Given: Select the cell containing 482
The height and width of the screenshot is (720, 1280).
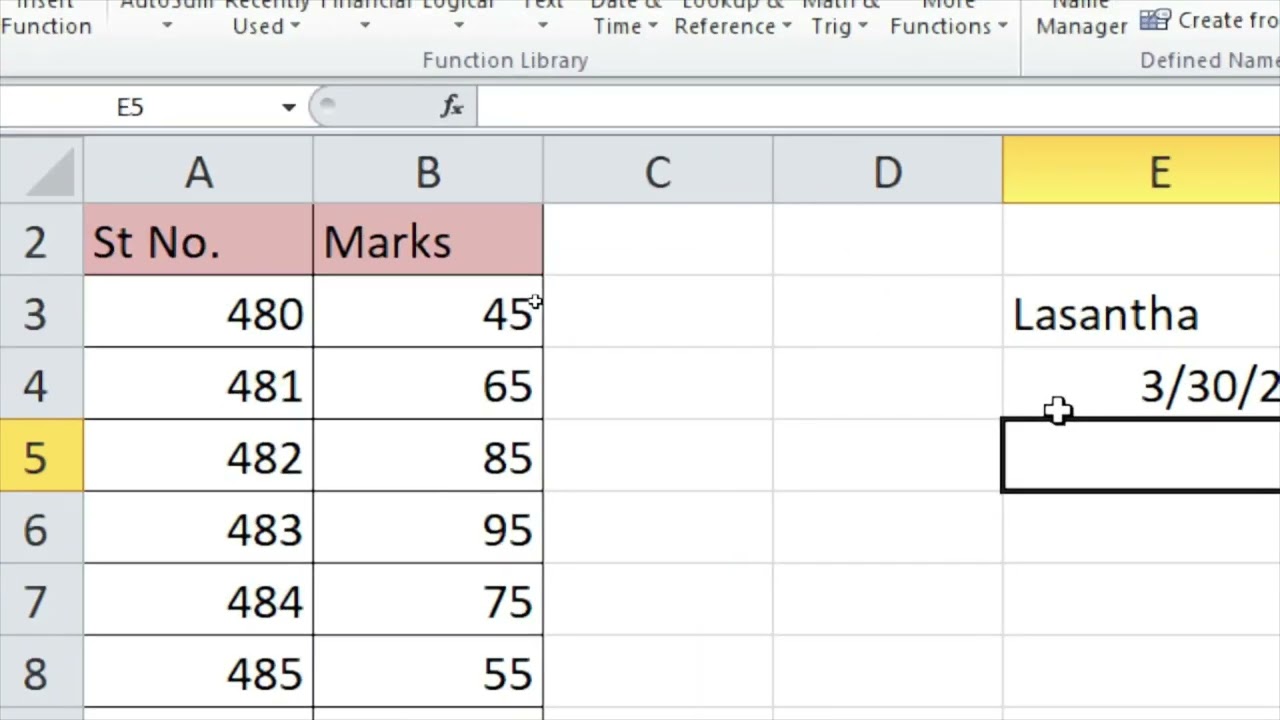Looking at the screenshot, I should tap(198, 456).
